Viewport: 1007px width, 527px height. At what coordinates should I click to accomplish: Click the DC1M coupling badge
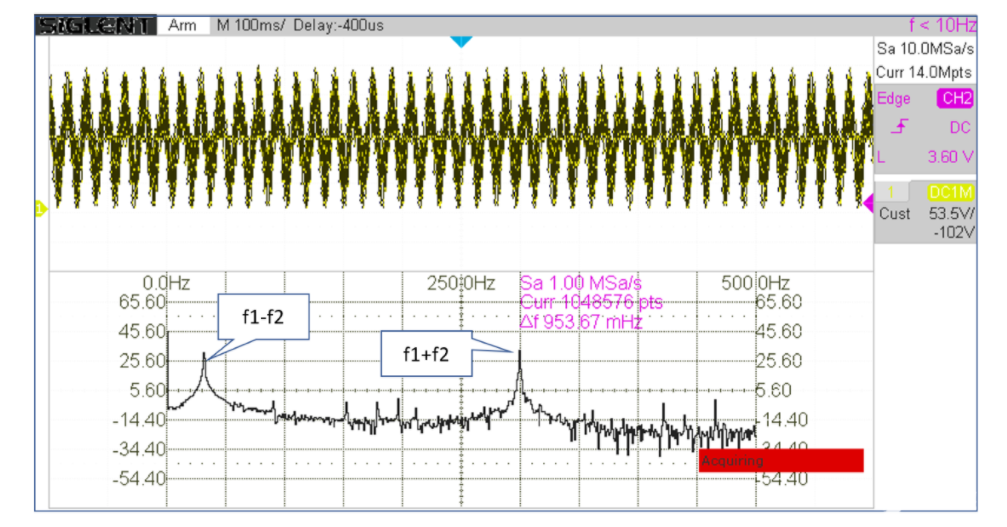tap(950, 192)
